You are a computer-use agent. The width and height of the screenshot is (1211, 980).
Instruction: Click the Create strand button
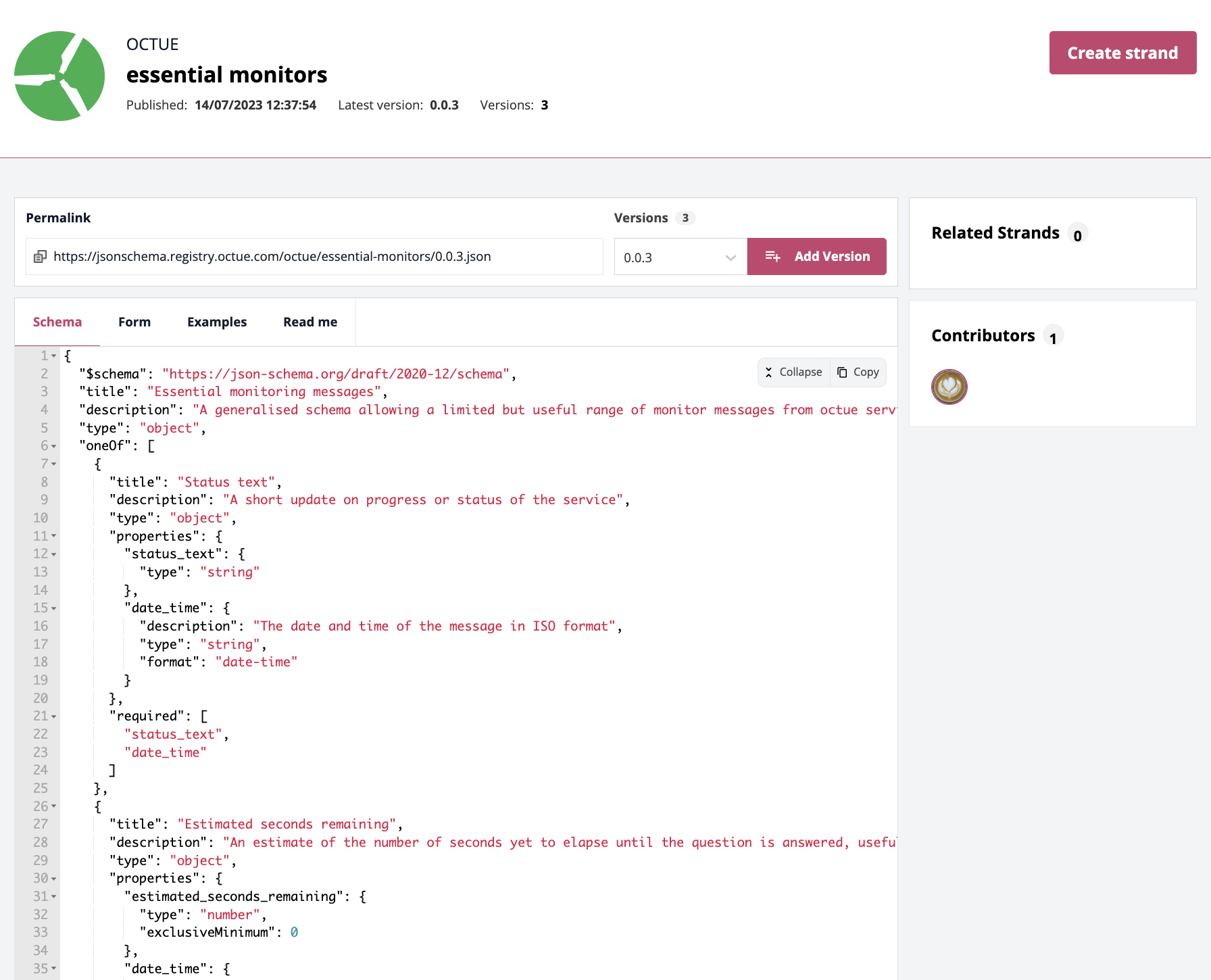point(1122,53)
